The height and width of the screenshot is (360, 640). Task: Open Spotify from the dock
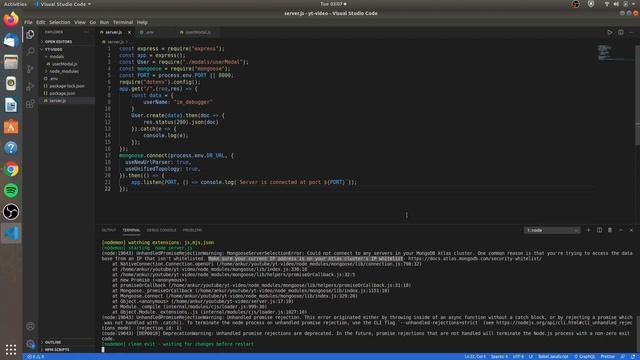[11, 191]
